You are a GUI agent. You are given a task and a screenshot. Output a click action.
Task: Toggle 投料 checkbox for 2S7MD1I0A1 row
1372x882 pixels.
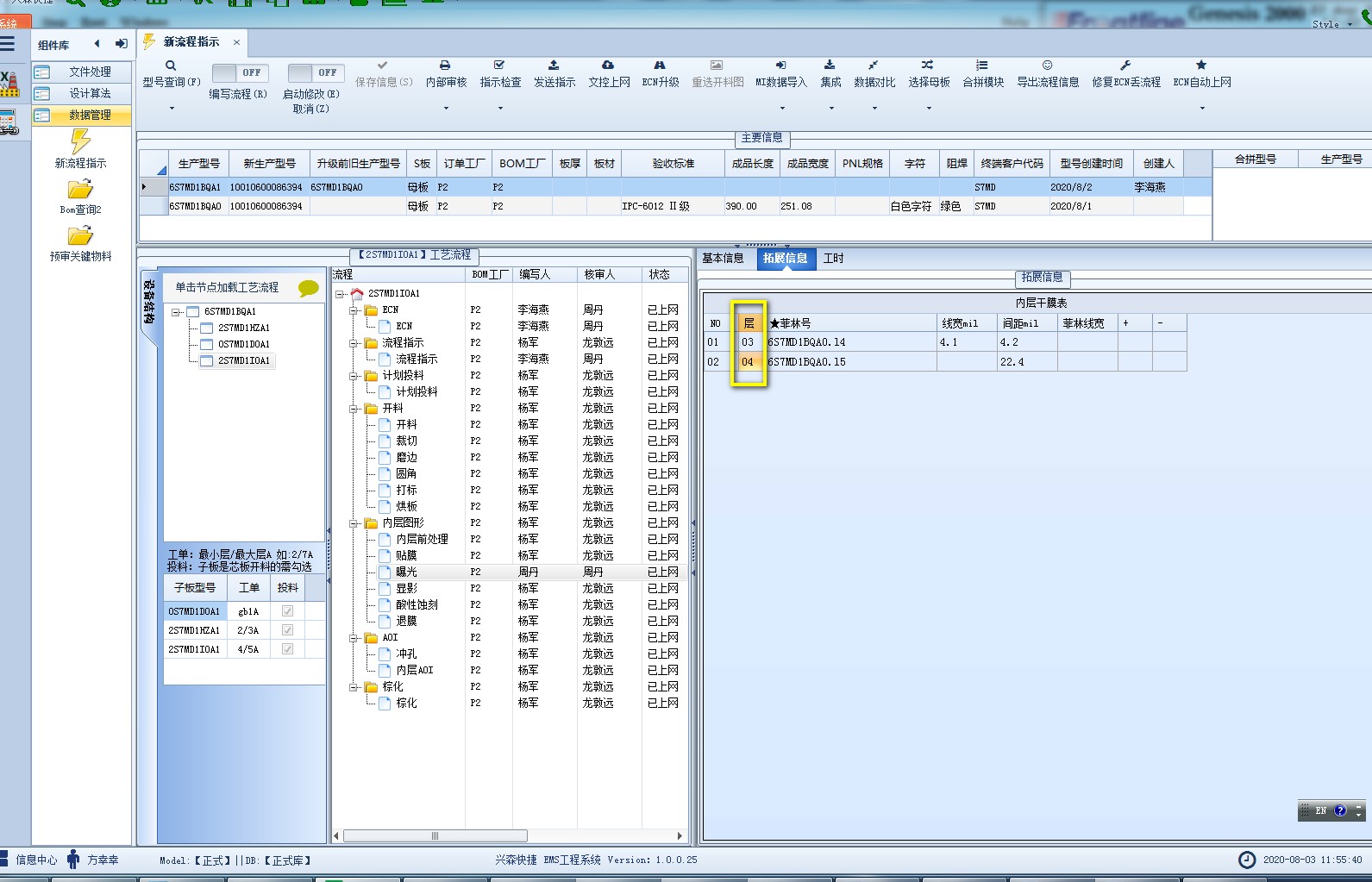[x=287, y=649]
